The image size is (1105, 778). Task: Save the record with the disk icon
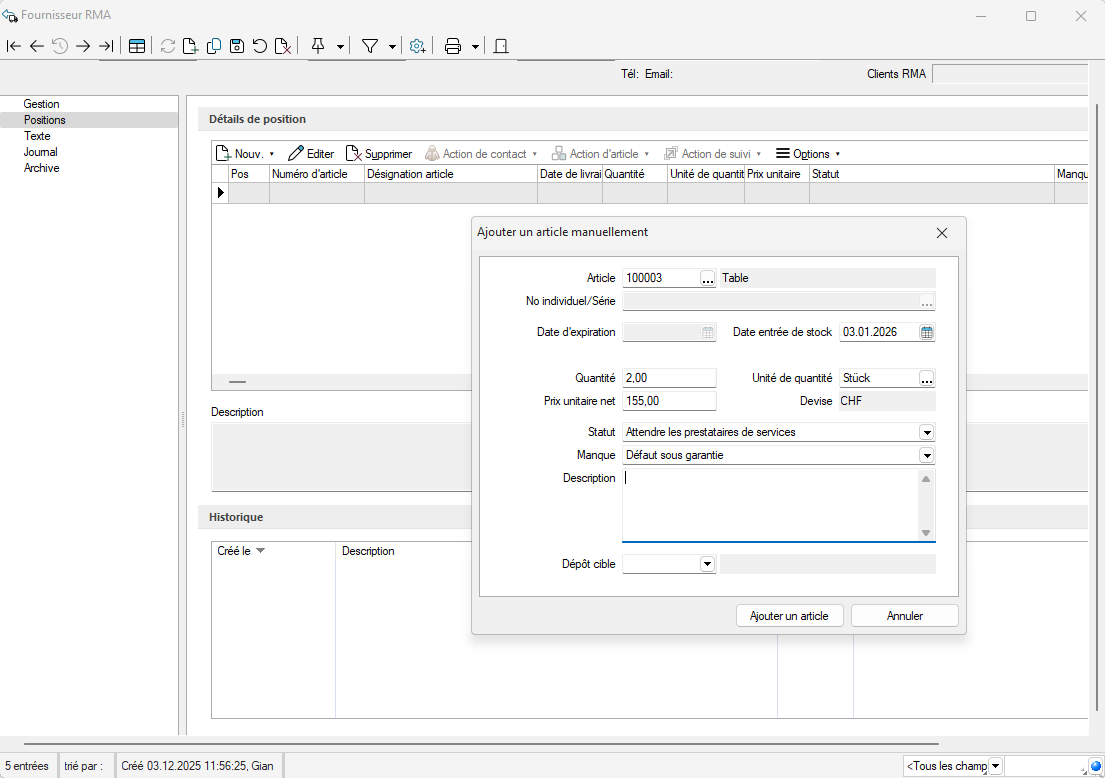tap(237, 46)
